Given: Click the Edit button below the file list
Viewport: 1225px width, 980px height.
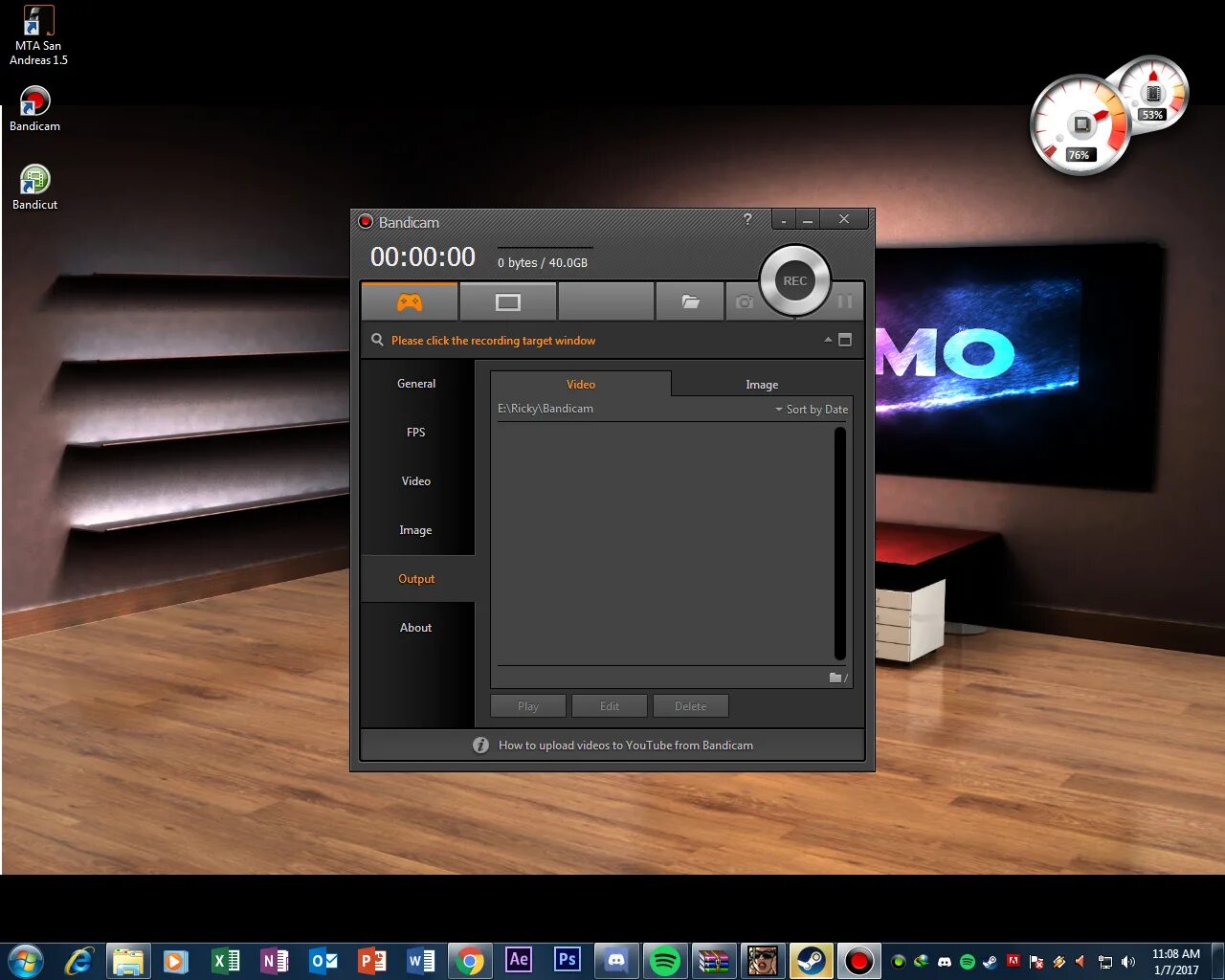Looking at the screenshot, I should click(x=610, y=706).
